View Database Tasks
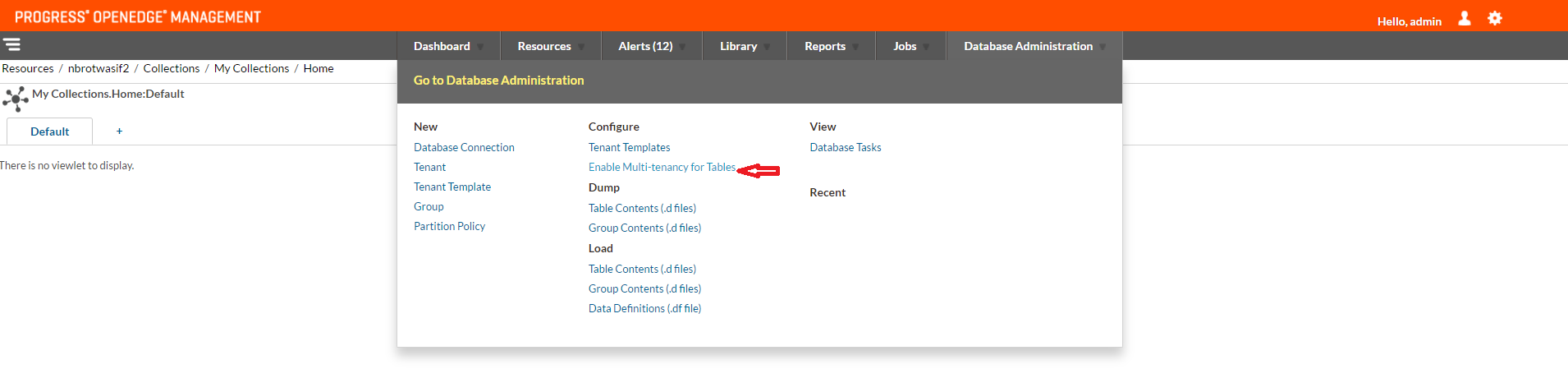The image size is (1568, 392). tap(846, 147)
